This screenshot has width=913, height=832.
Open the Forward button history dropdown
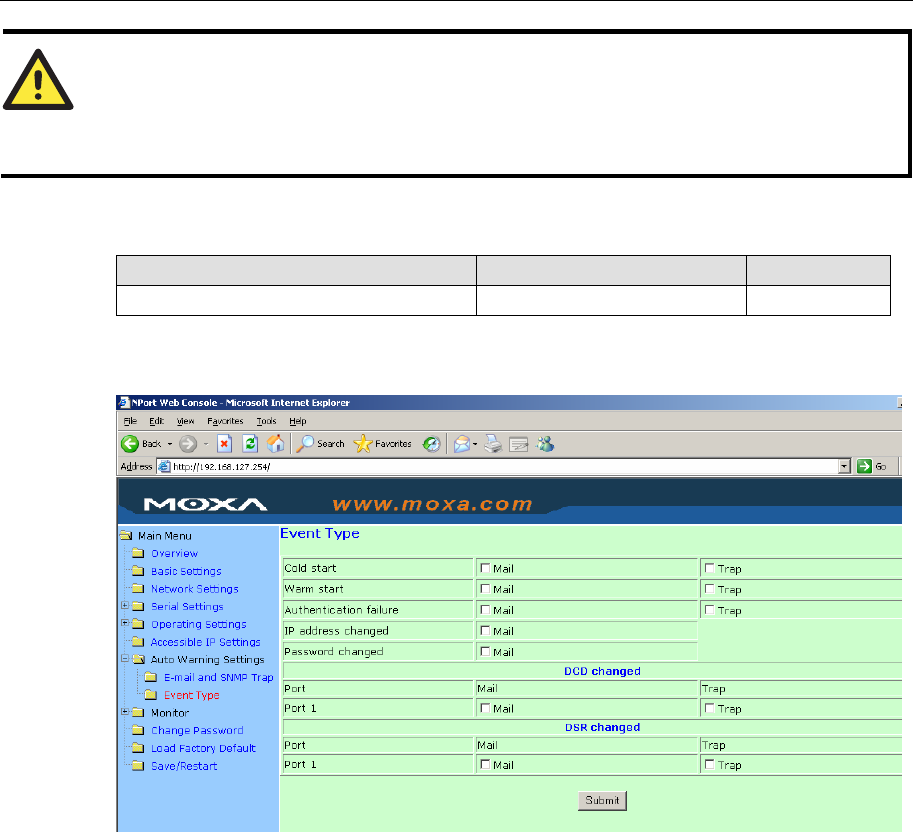pyautogui.click(x=206, y=444)
